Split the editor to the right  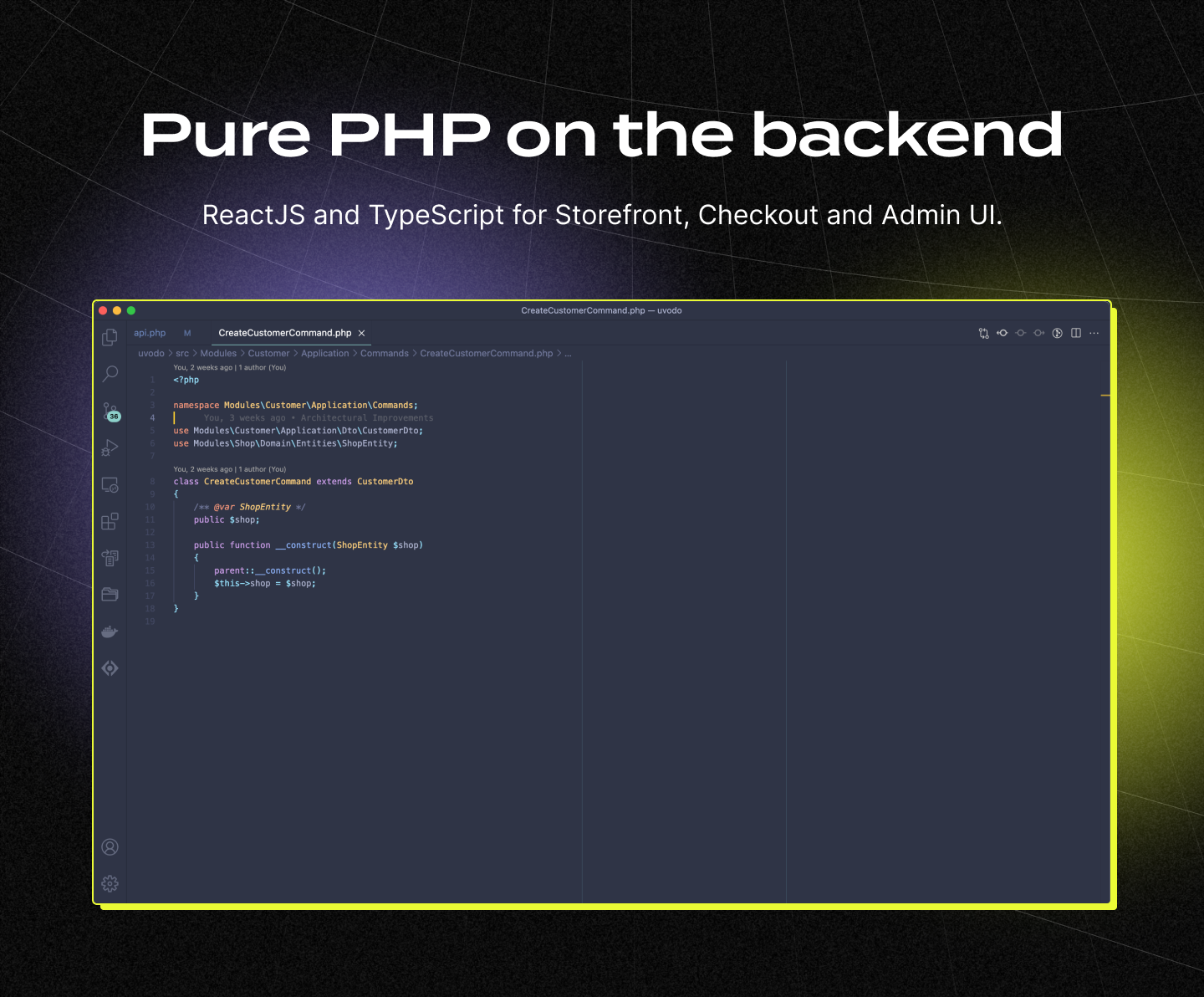[1076, 333]
